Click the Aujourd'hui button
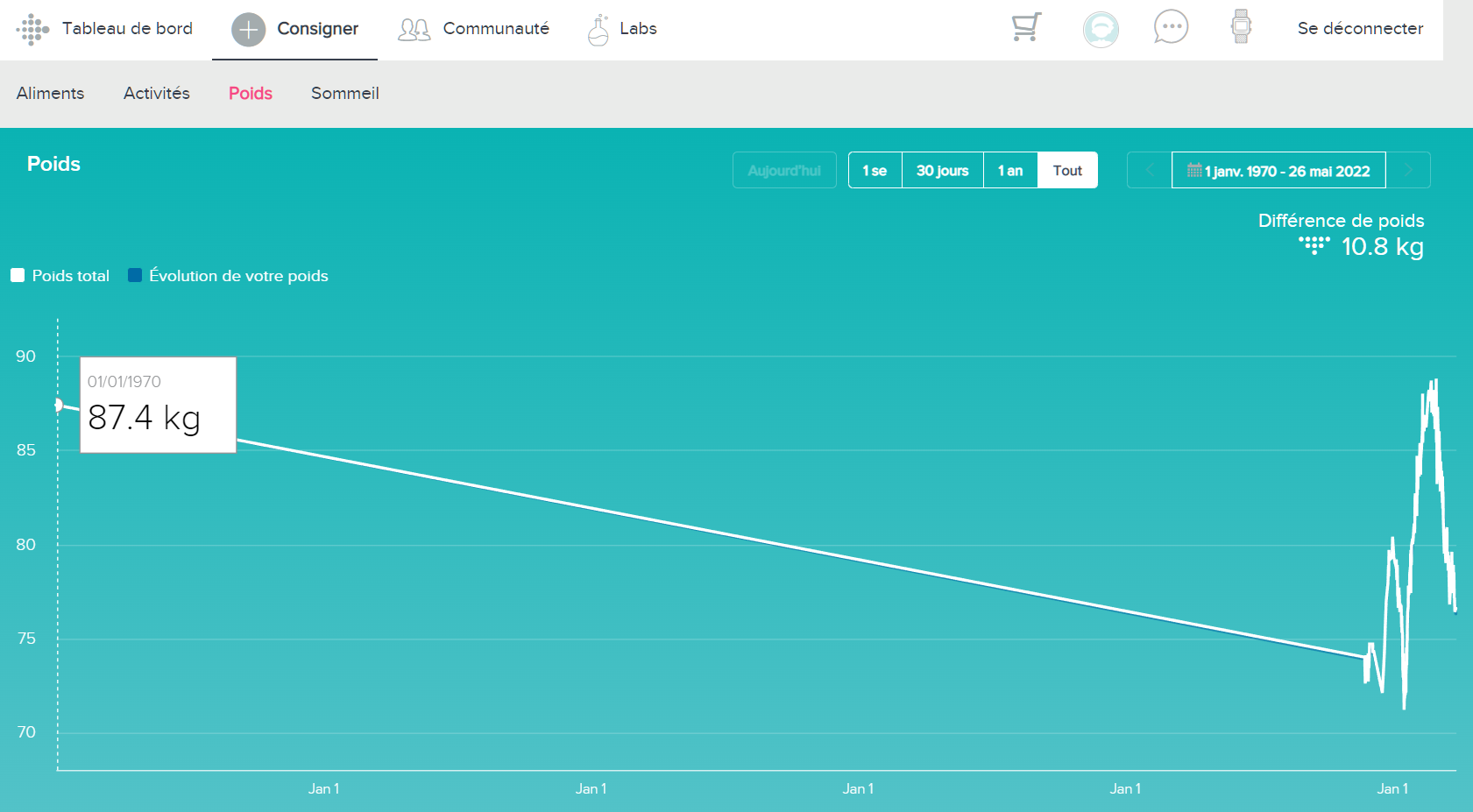This screenshot has height=812, width=1473. pos(784,170)
